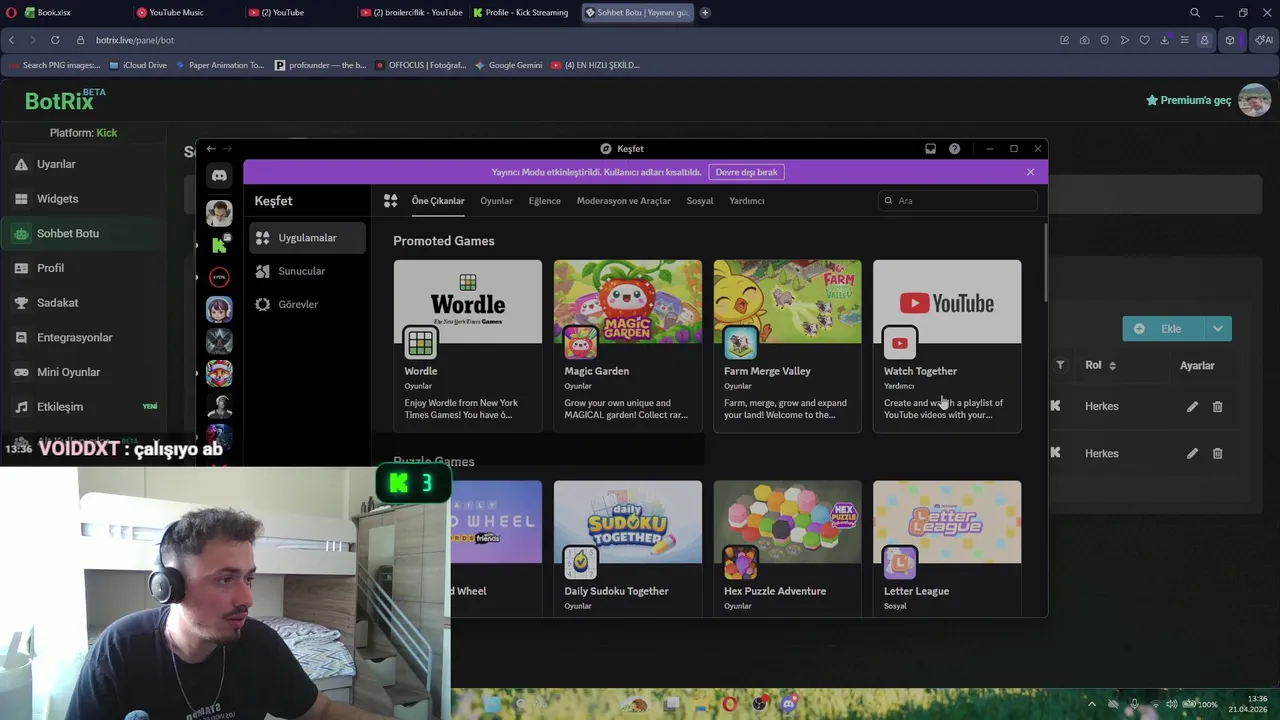Click Magic Garden small app icon
This screenshot has width=1280, height=720.
pos(580,343)
